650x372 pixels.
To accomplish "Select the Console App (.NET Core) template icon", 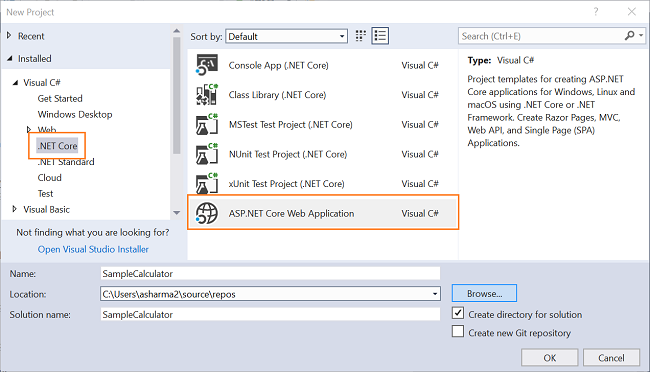I will (x=206, y=65).
